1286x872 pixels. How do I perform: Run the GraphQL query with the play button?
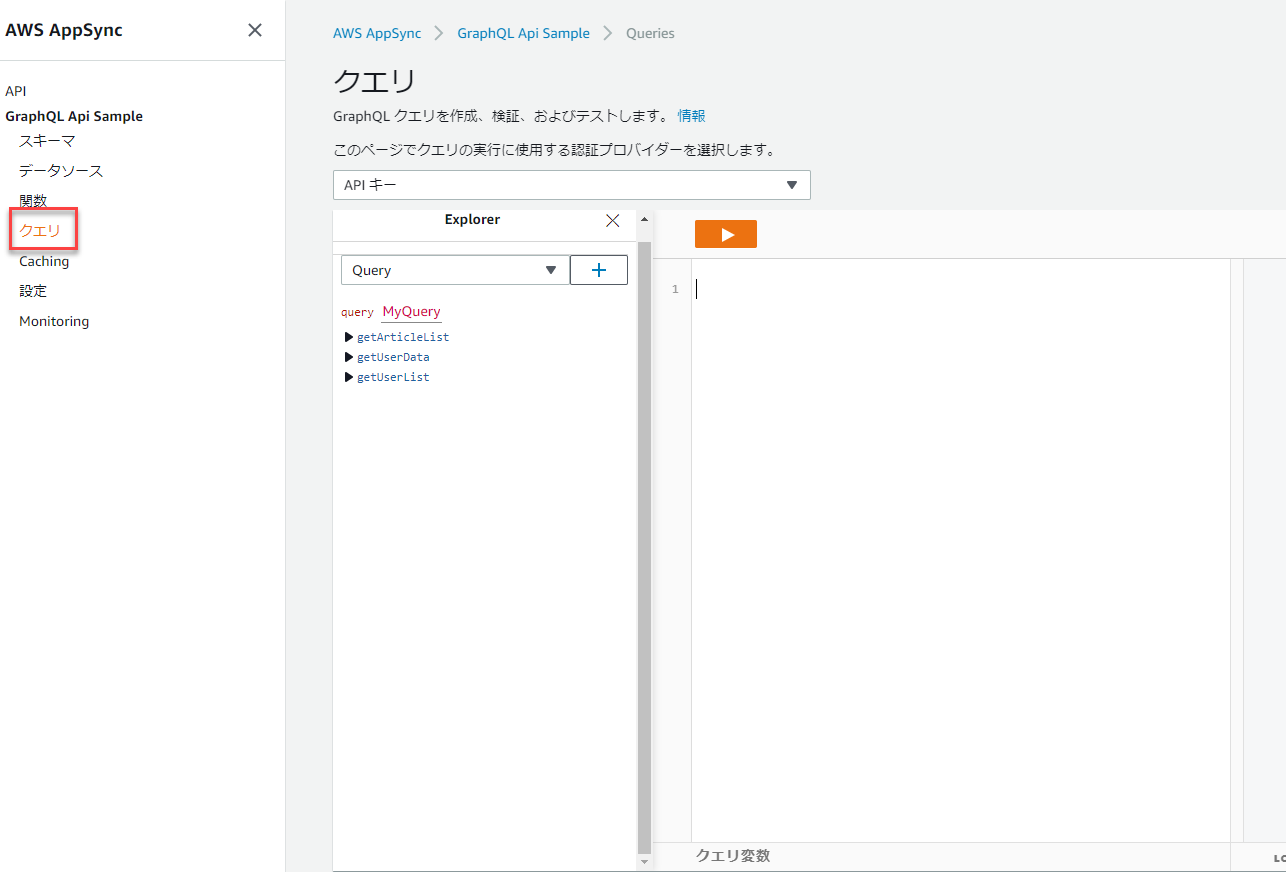point(725,233)
